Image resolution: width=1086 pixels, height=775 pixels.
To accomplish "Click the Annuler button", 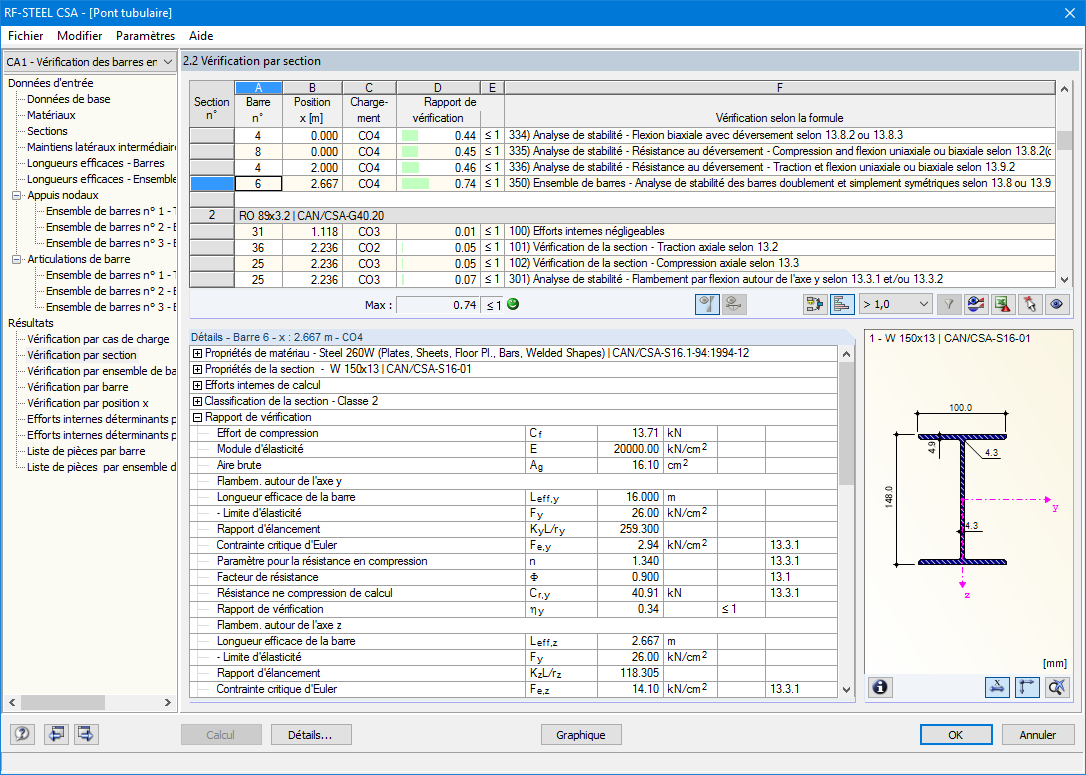I will pos(1038,735).
